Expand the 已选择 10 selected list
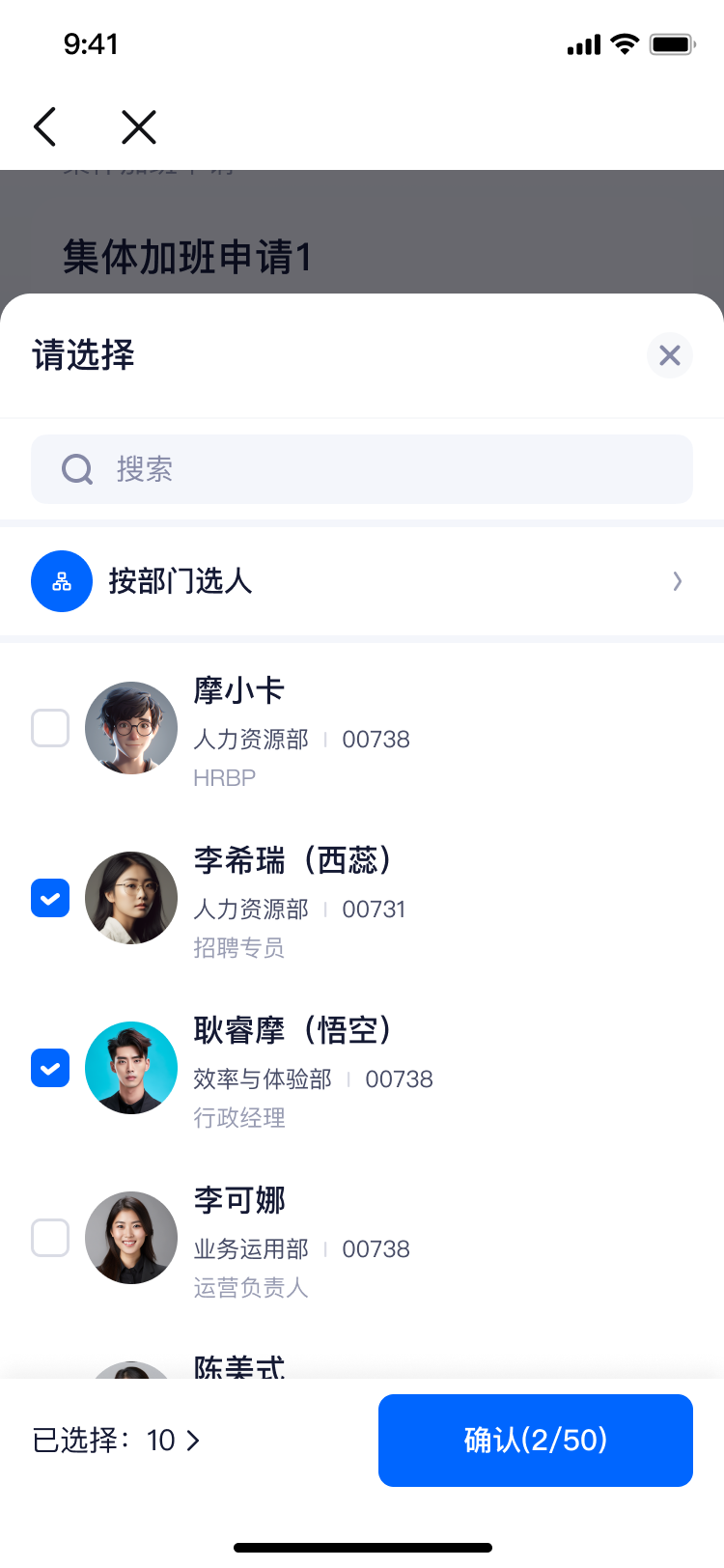Screen dimensions: 724x1568 coord(118,1441)
